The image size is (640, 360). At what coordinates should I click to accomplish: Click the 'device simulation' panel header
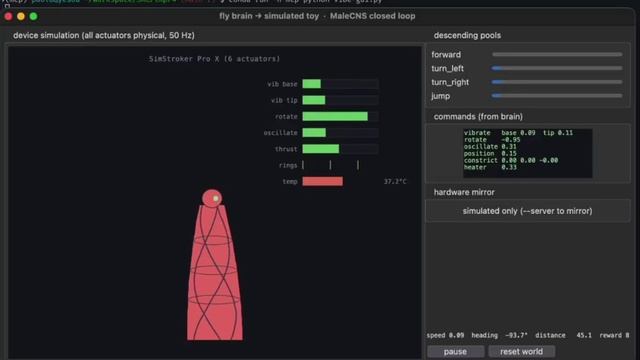pyautogui.click(x=104, y=35)
